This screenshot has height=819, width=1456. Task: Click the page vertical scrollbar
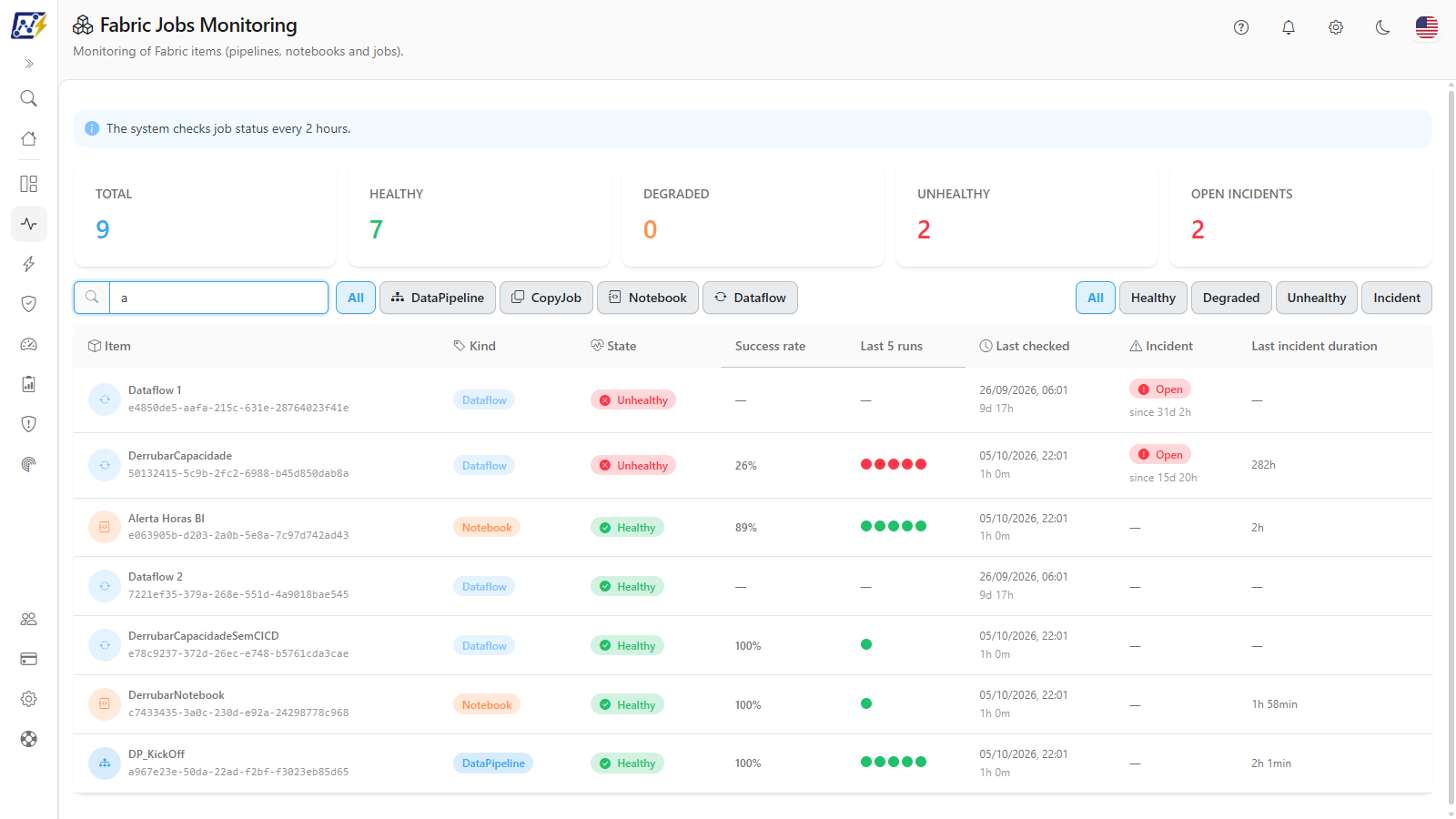[1451, 446]
